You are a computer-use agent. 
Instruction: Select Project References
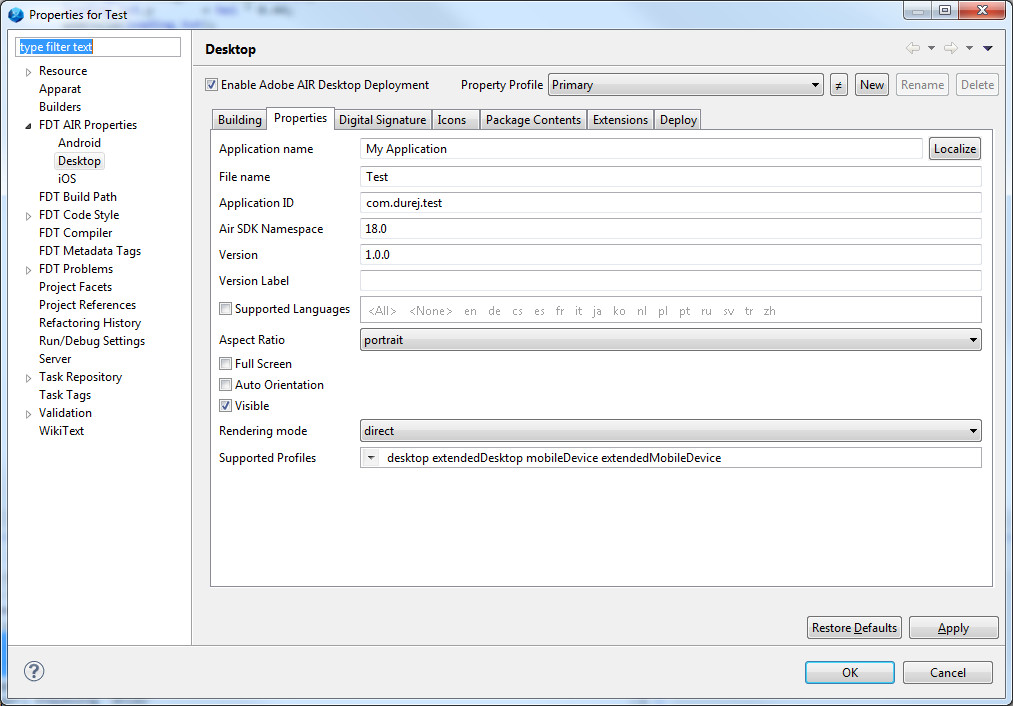pos(88,305)
